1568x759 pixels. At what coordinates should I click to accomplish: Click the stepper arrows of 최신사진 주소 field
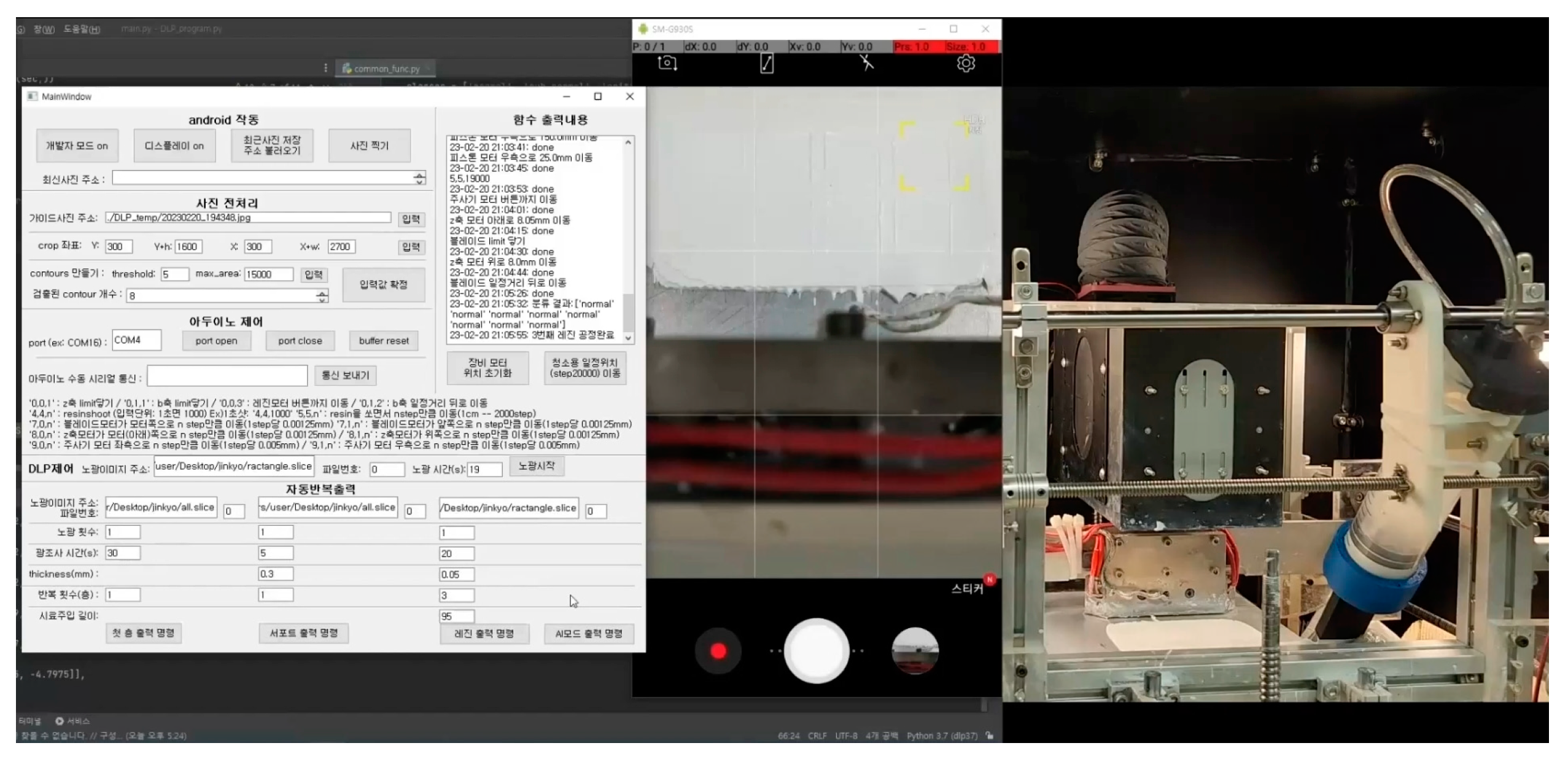[419, 178]
